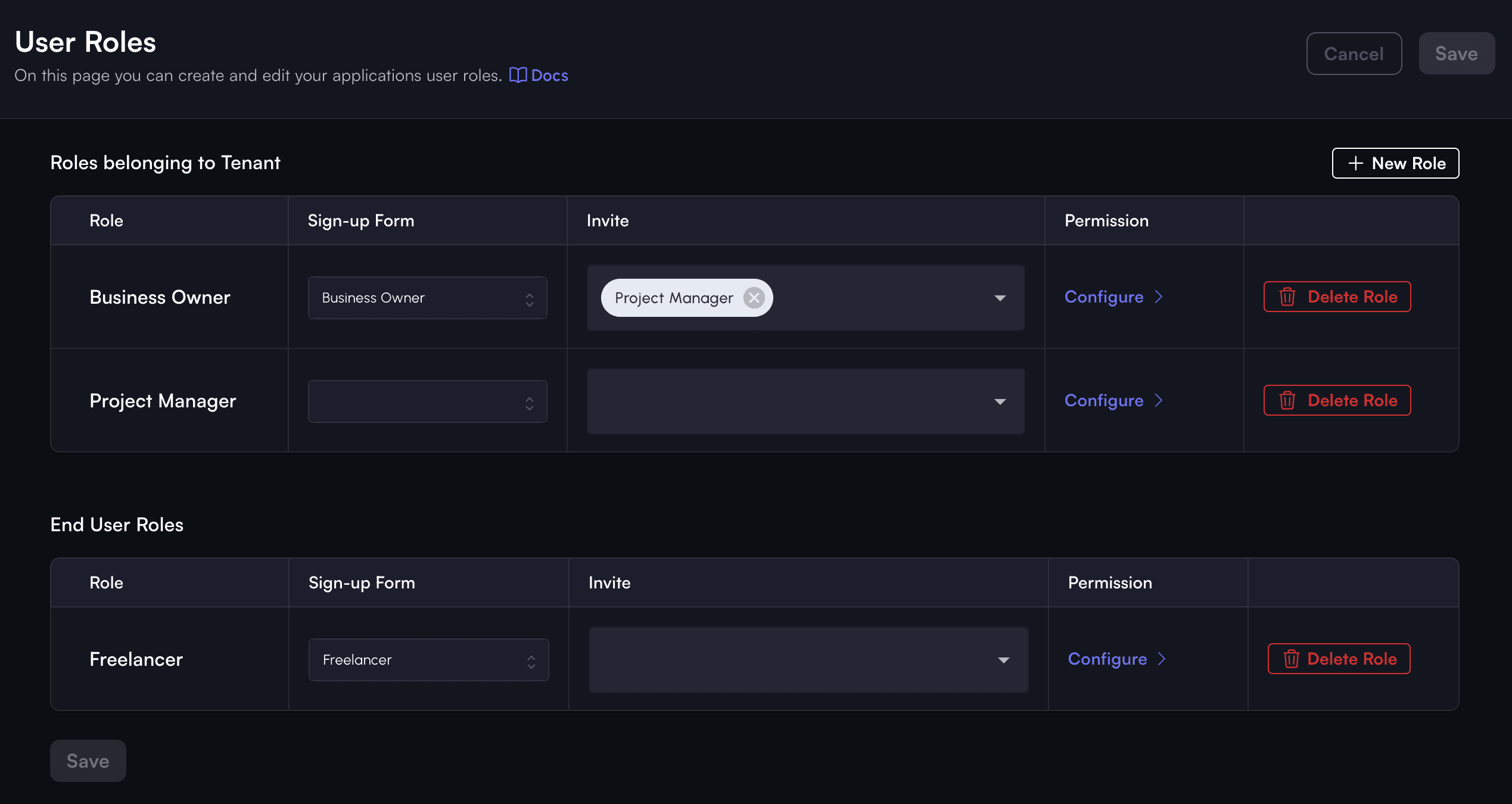Image resolution: width=1512 pixels, height=804 pixels.
Task: Click the top-right Save button
Action: coord(1456,54)
